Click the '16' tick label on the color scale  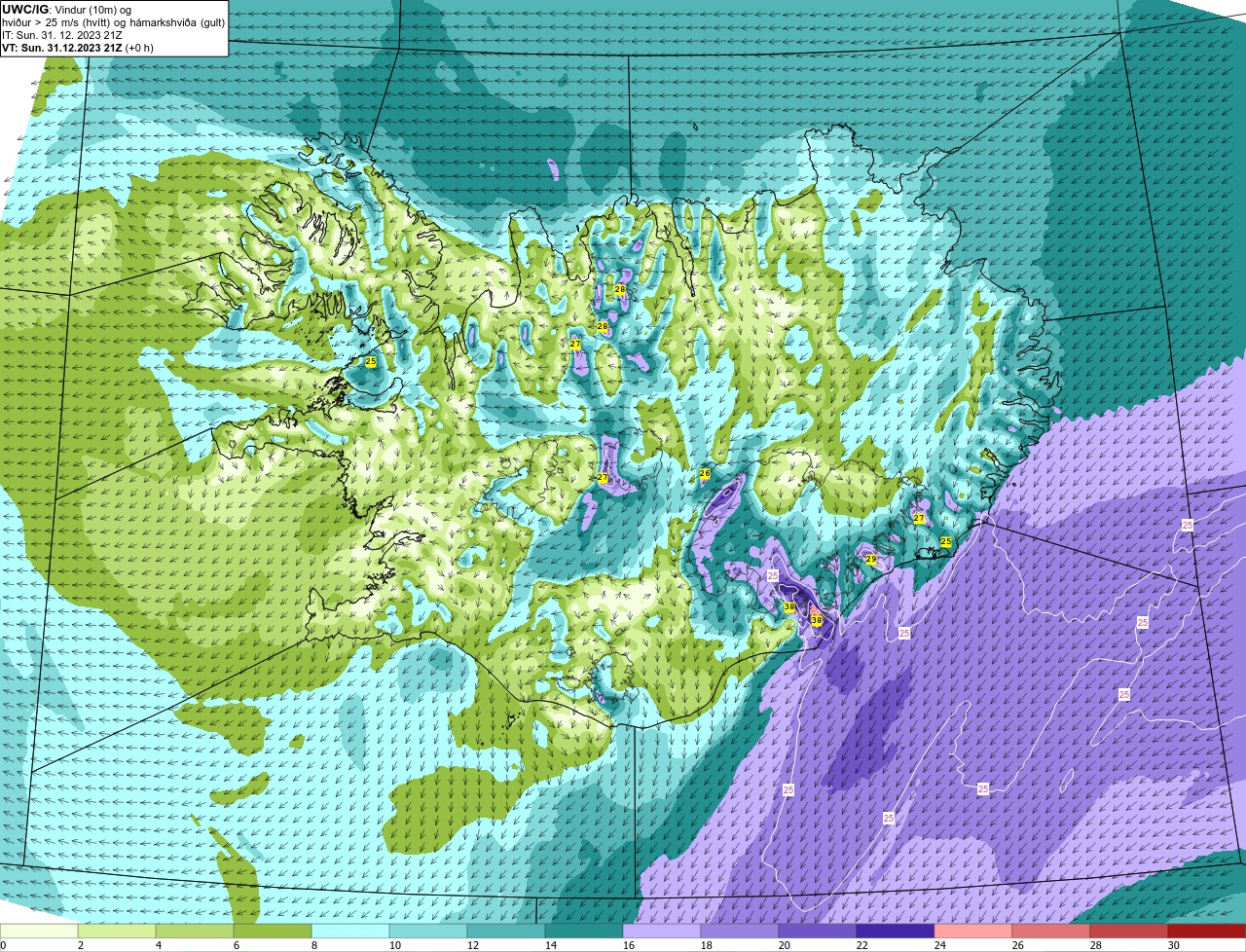coord(628,945)
